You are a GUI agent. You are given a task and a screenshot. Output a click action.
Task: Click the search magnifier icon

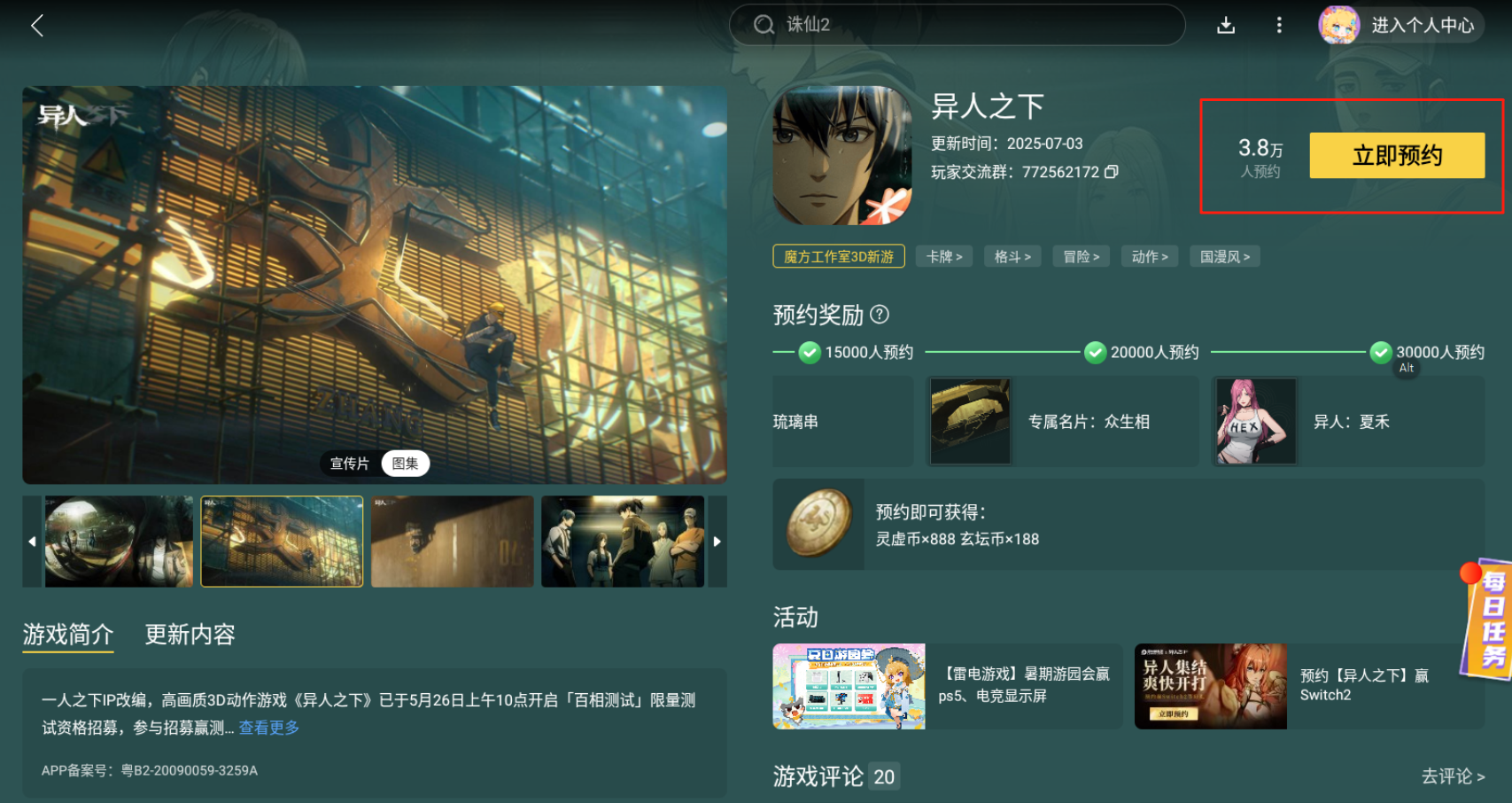click(x=764, y=25)
